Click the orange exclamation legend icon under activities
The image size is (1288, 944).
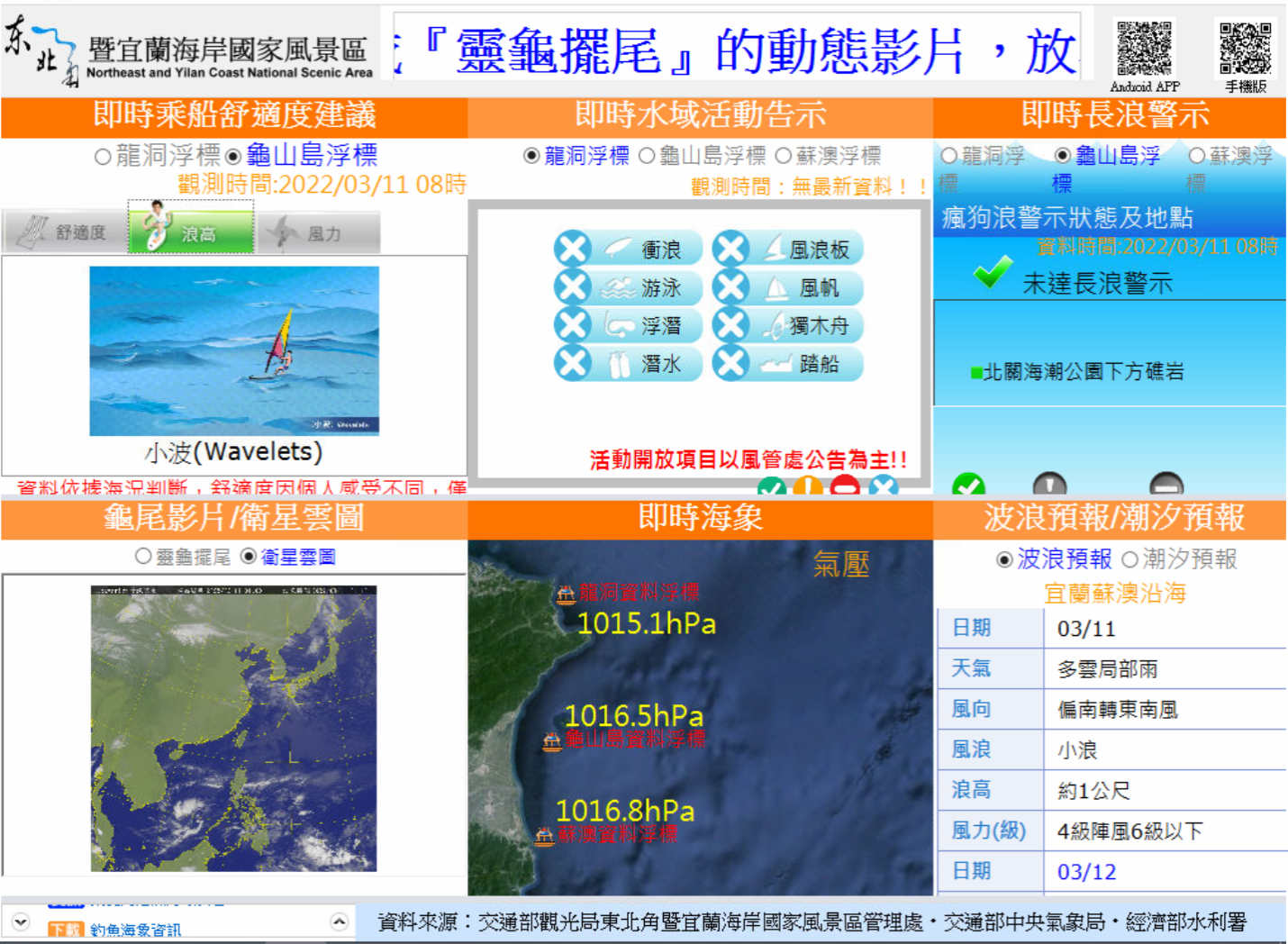point(808,486)
